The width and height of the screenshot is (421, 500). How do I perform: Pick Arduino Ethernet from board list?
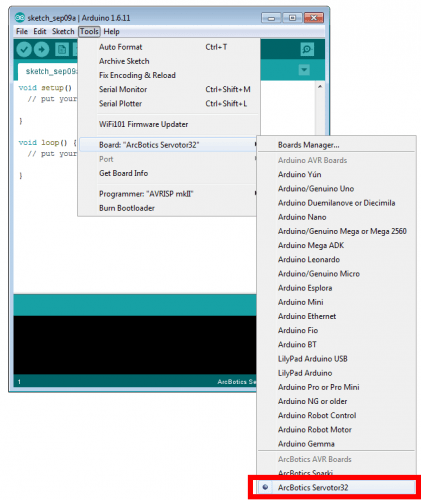337,316
